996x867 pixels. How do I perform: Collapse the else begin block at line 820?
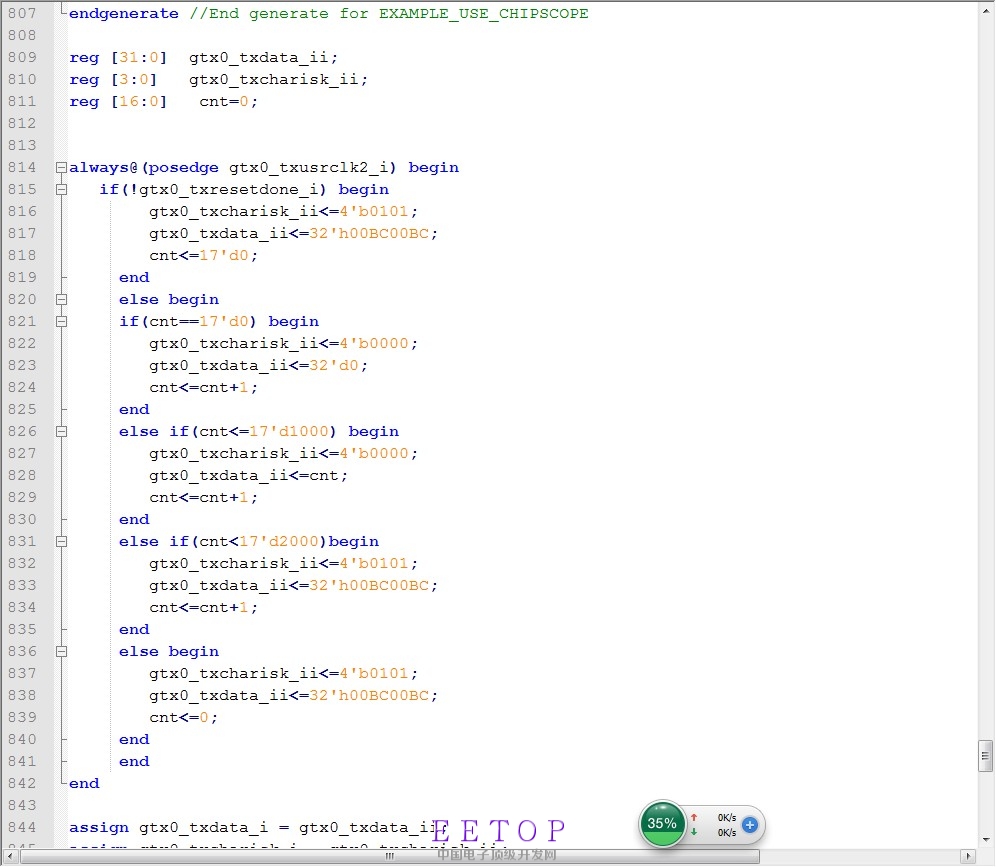[x=62, y=300]
